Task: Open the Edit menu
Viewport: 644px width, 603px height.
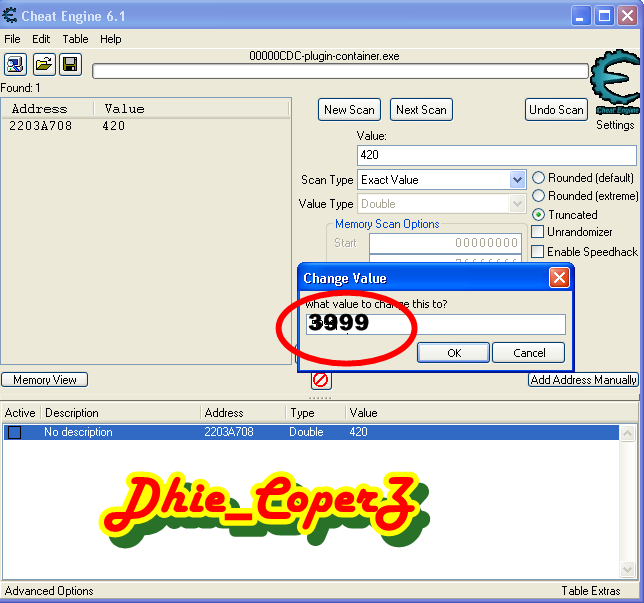Action: click(41, 39)
